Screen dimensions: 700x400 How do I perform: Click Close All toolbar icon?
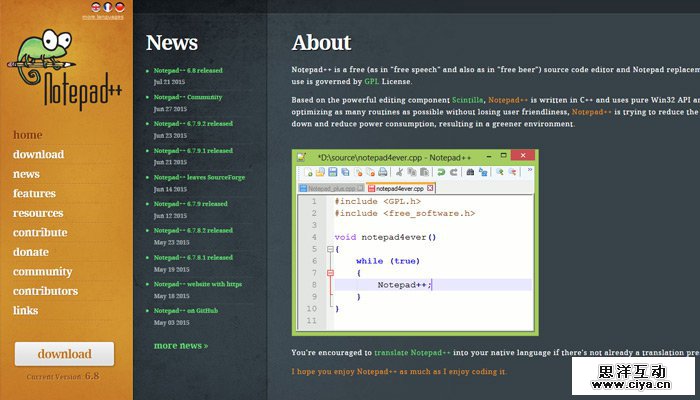370,172
